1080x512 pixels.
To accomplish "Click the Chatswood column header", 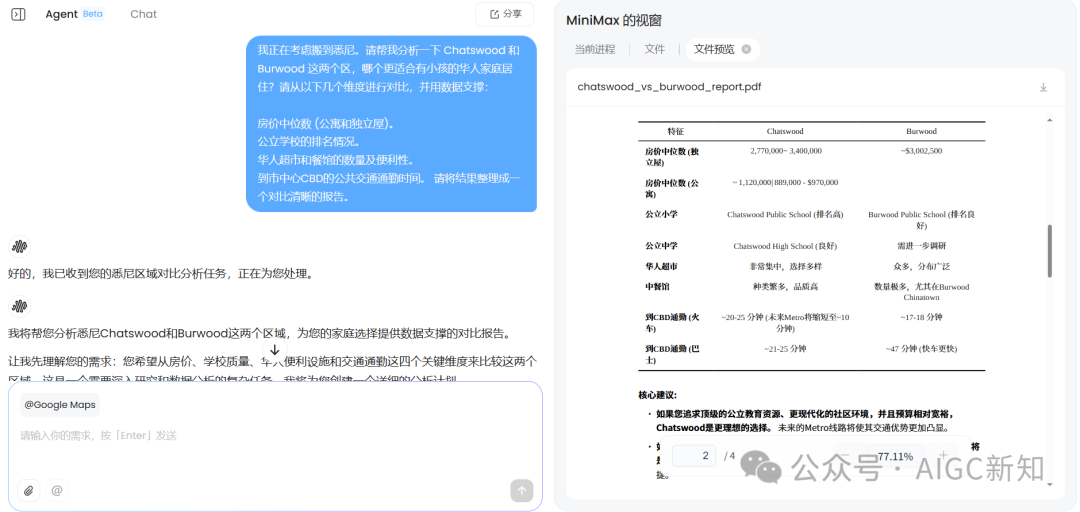I will click(785, 131).
